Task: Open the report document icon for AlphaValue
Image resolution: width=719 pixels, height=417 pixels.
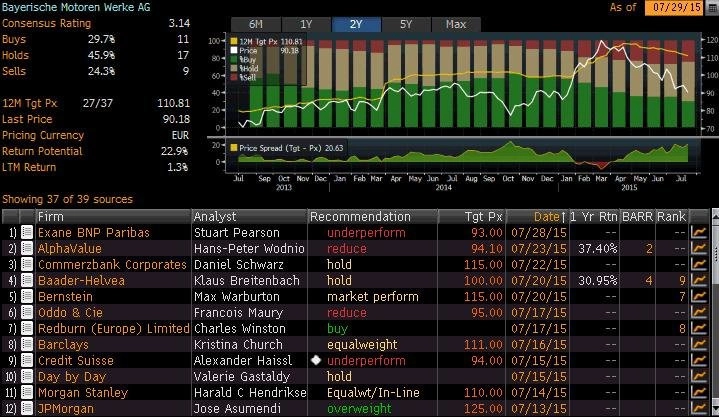Action: (27, 248)
